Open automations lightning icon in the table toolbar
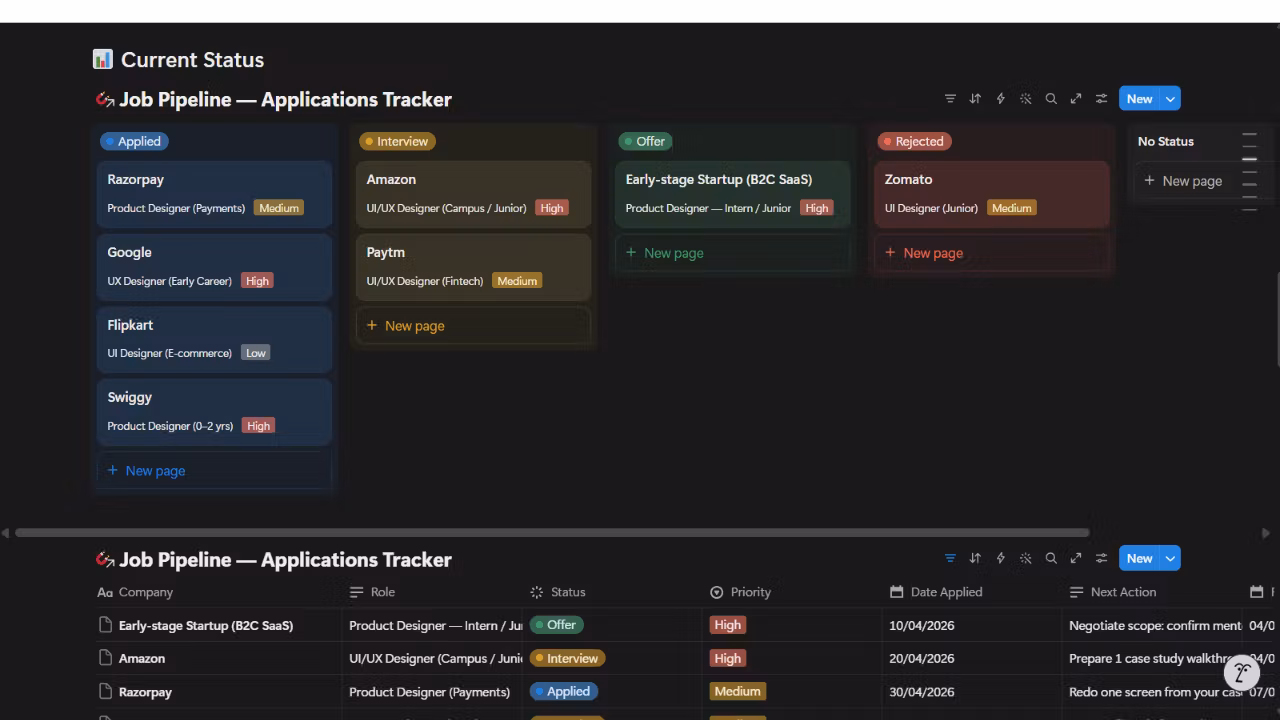1280x720 pixels. click(1000, 559)
